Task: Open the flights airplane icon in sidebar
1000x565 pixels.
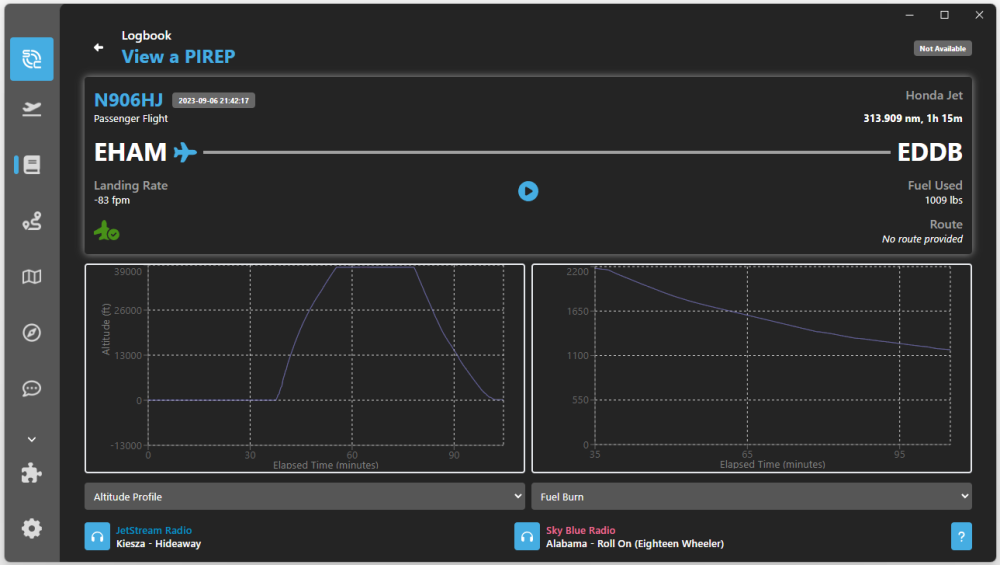Action: 32,109
